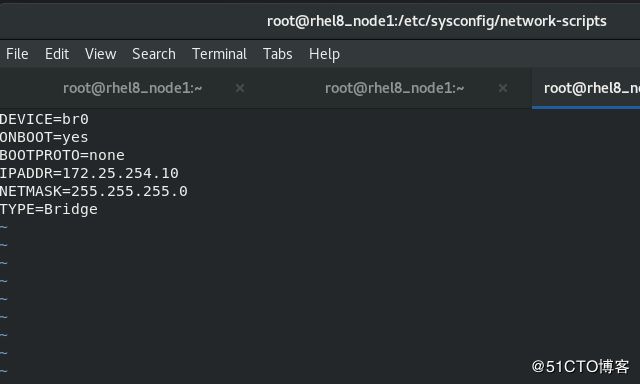
Task: Click the 51CTO watermark text
Action: pos(580,366)
